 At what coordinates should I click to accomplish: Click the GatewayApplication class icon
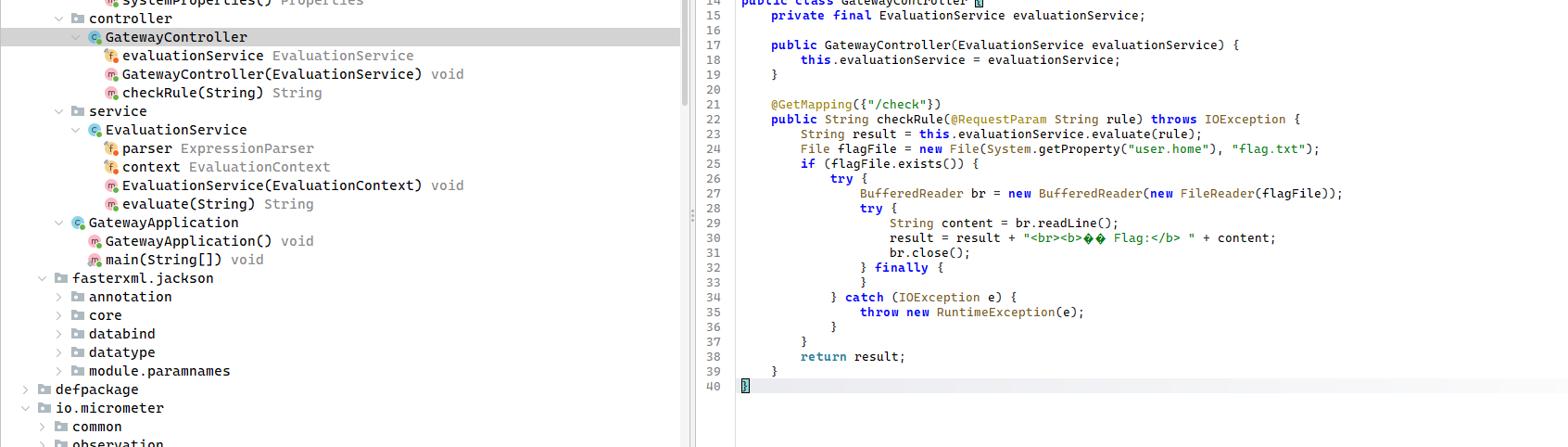[78, 223]
